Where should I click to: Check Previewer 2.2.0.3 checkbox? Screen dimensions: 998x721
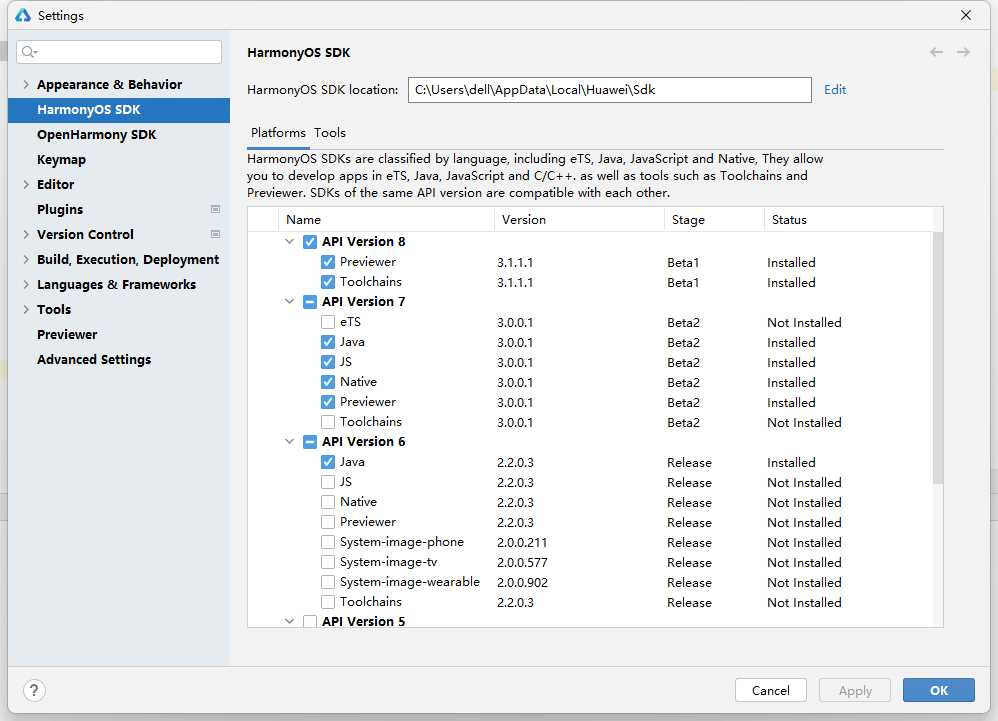coord(328,522)
